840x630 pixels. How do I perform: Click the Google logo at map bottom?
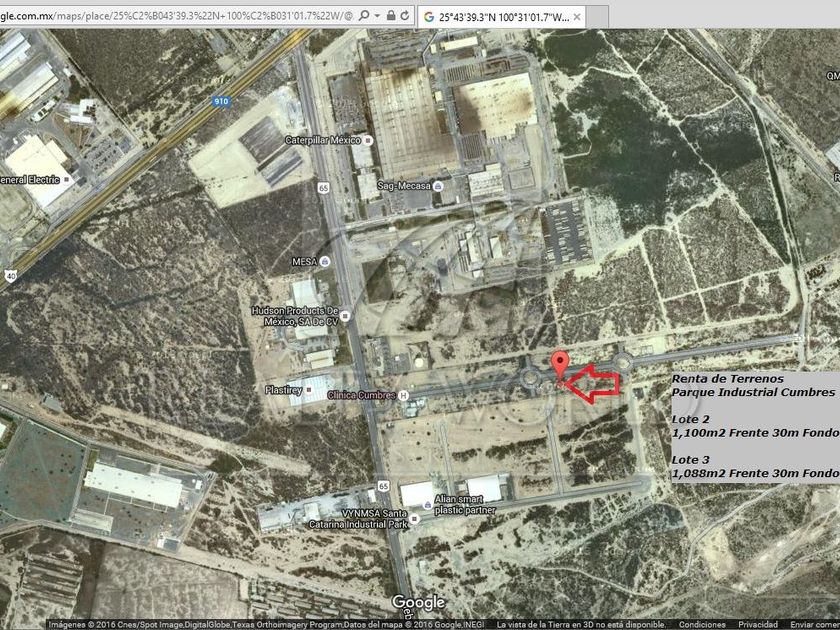click(418, 602)
